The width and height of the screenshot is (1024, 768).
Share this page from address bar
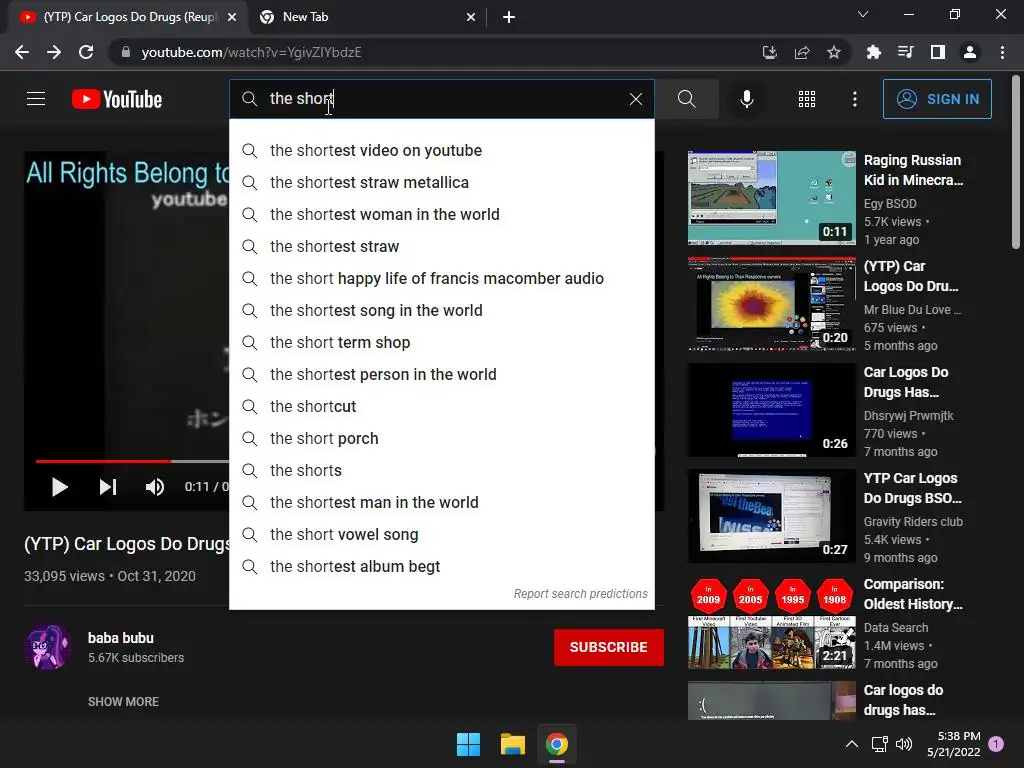[x=802, y=52]
